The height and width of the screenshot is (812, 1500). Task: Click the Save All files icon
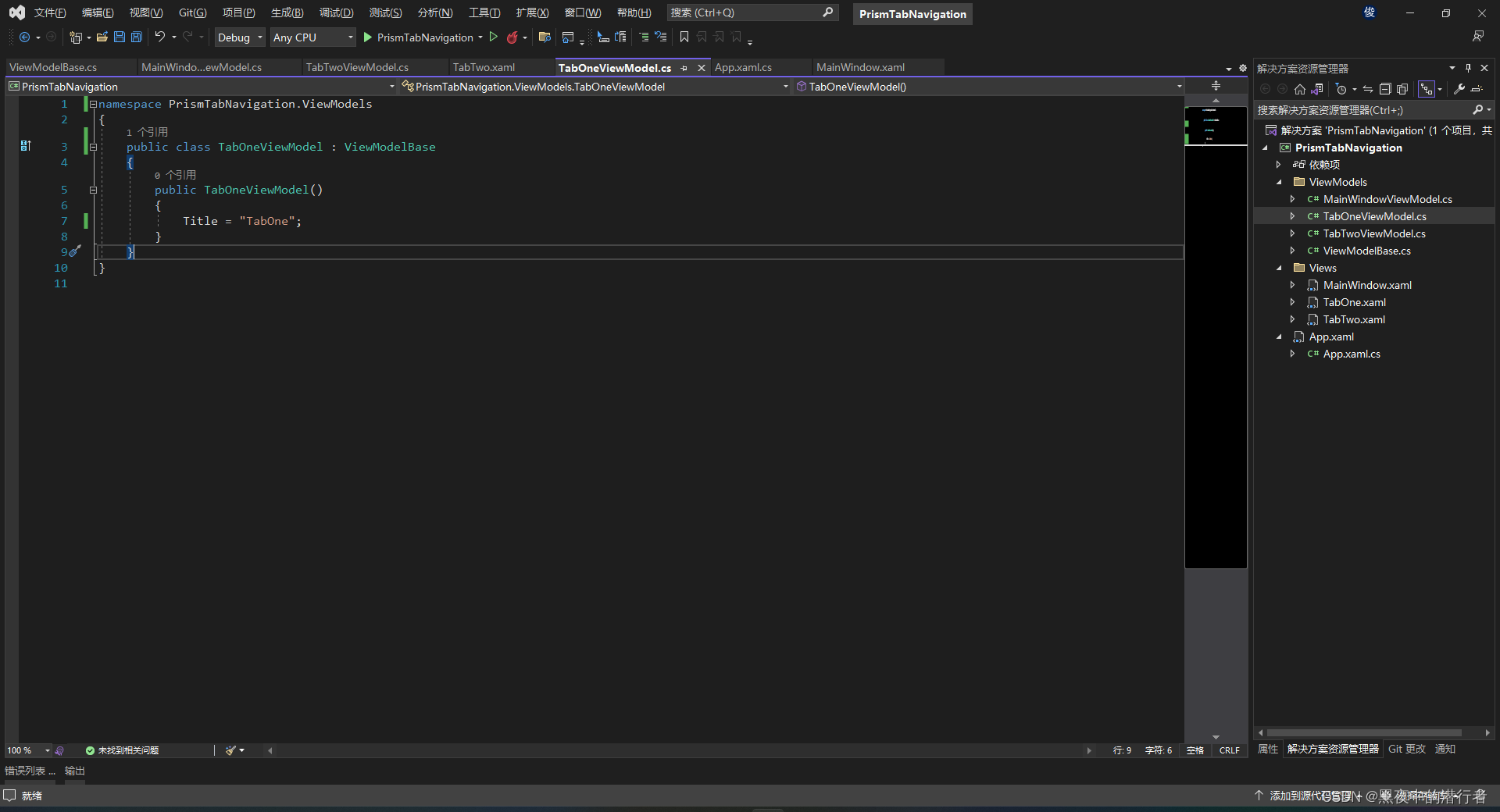(136, 37)
